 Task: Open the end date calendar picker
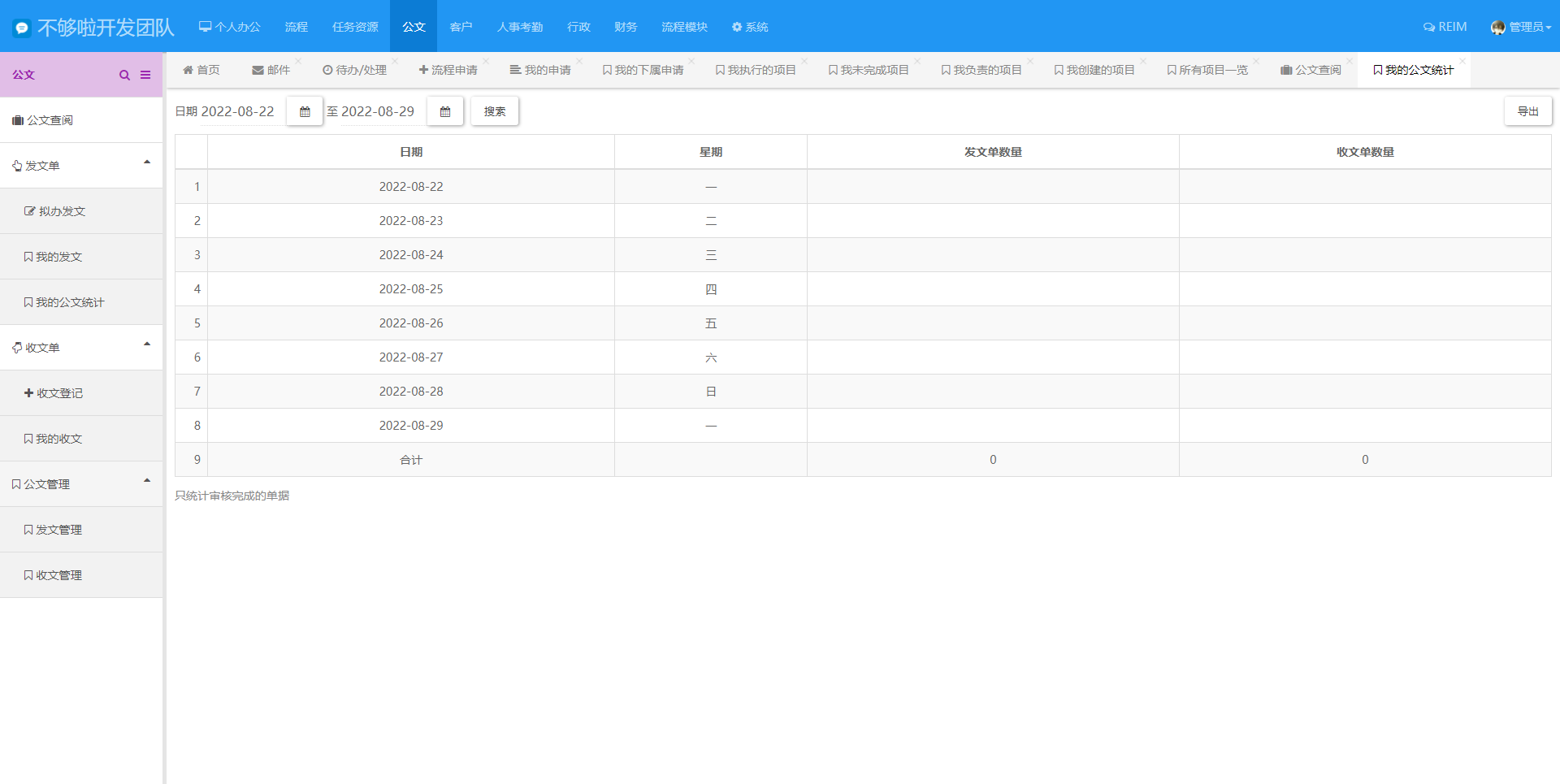(445, 111)
